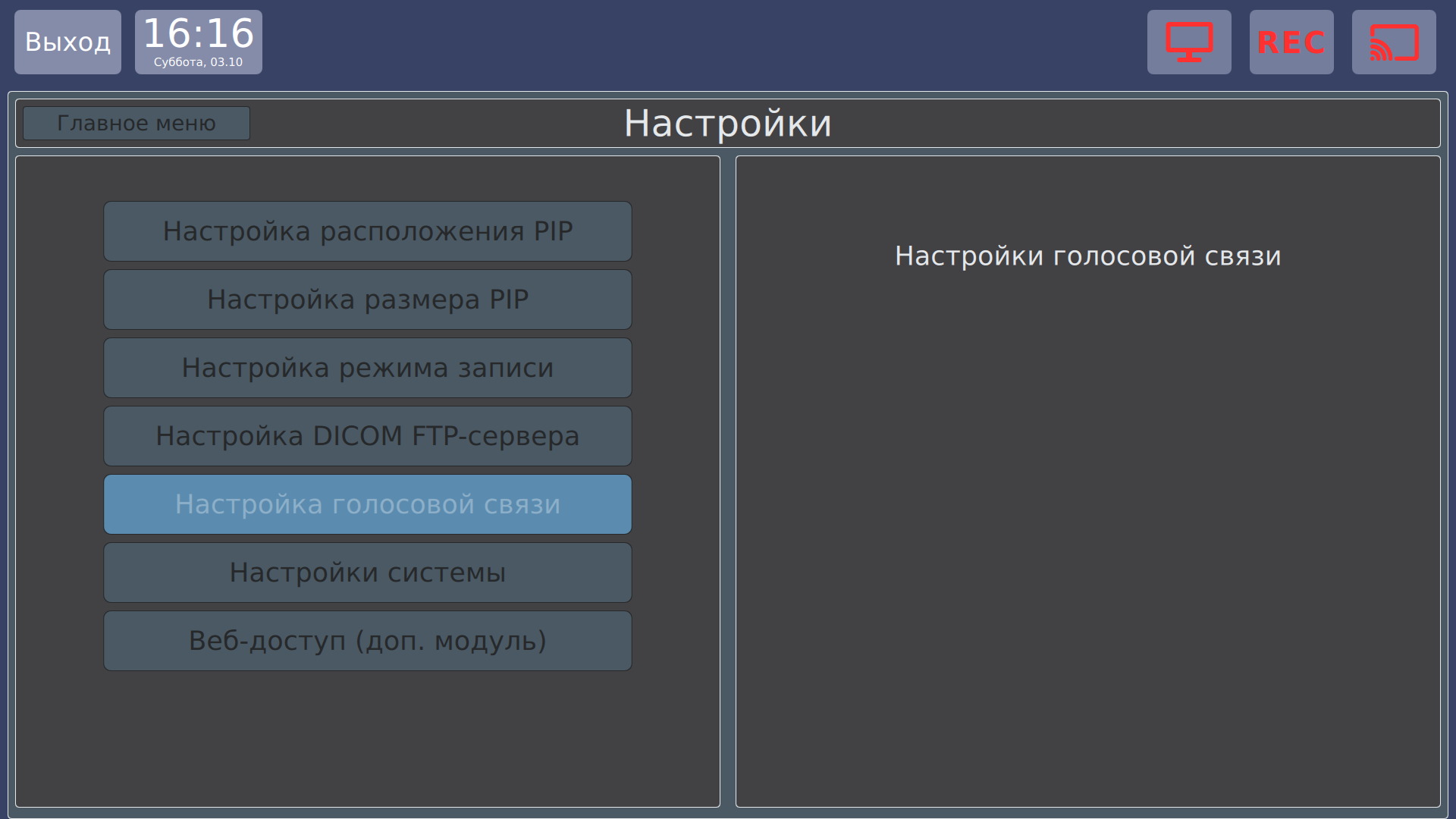This screenshot has height=819, width=1456.
Task: Click the date Суббота, 03.10
Action: point(199,62)
